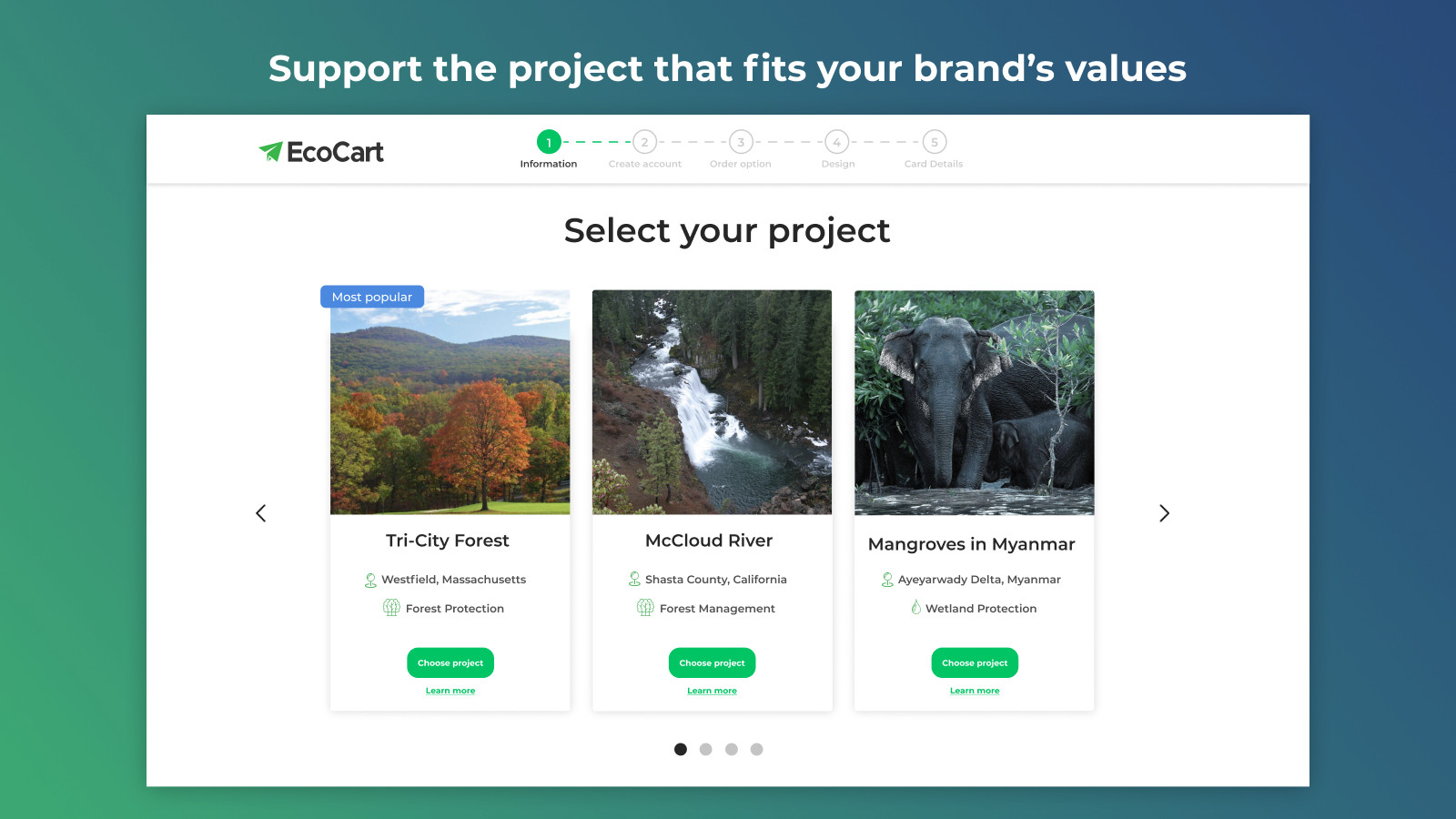Click location pin icon for Ayeyarwady Delta
1456x819 pixels.
(x=887, y=580)
